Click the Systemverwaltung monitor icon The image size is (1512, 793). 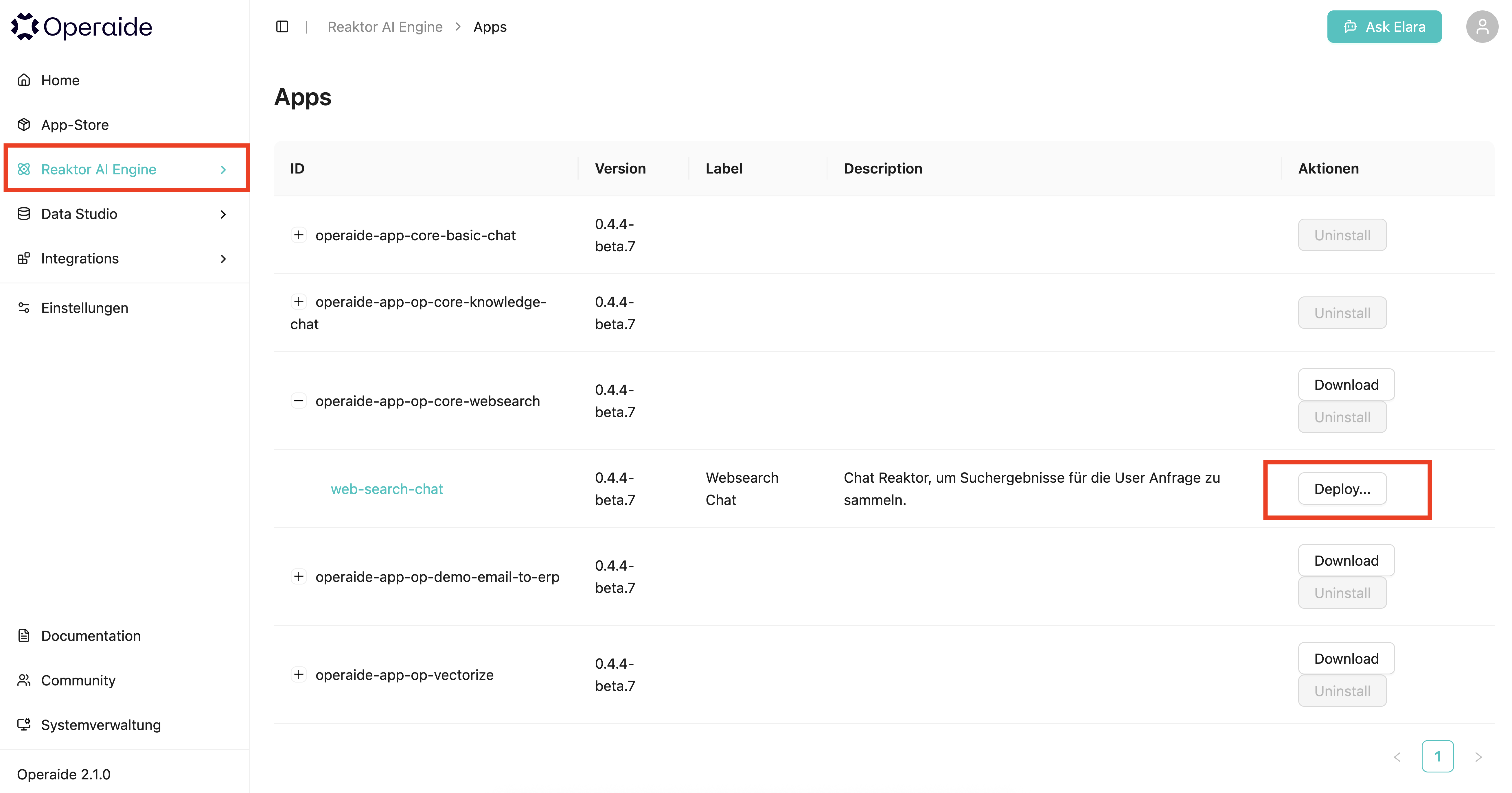pyautogui.click(x=24, y=724)
